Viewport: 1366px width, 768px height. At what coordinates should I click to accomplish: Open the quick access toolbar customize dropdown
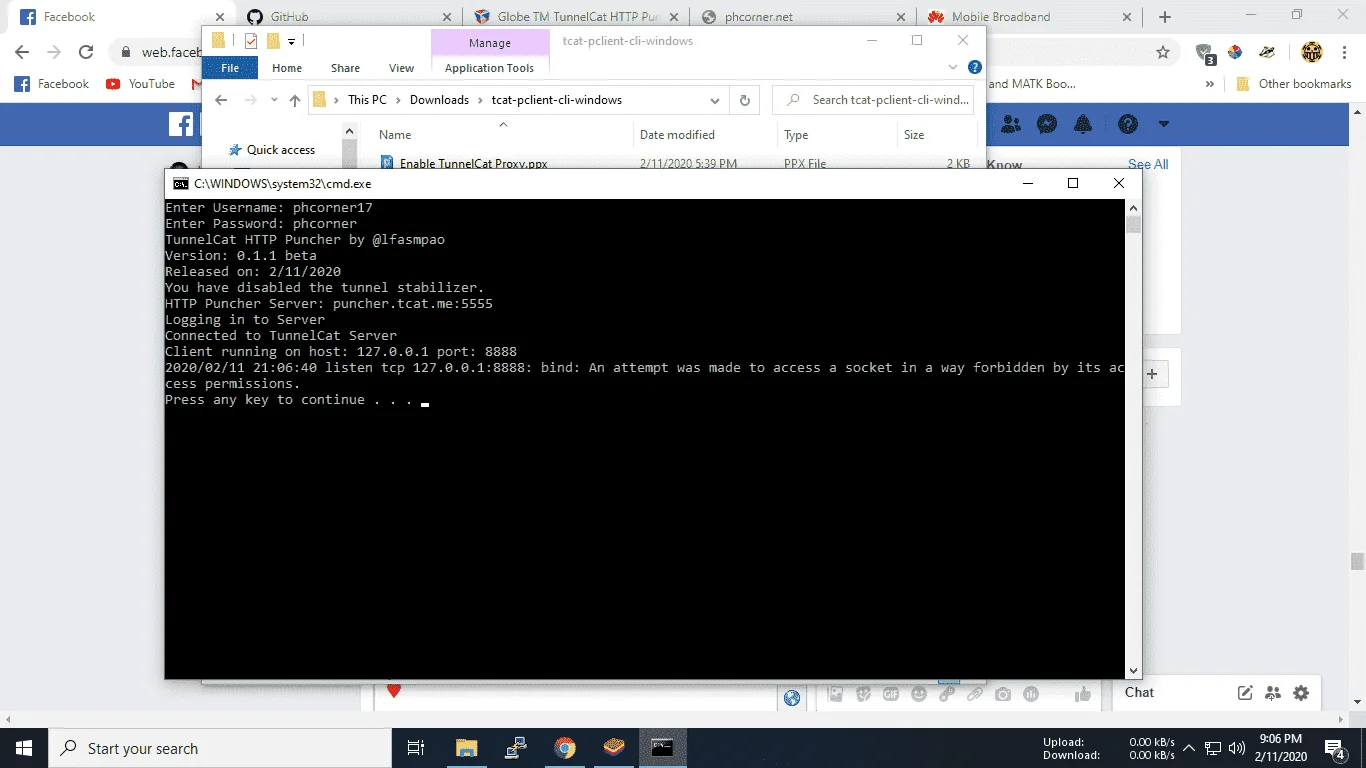pos(291,41)
